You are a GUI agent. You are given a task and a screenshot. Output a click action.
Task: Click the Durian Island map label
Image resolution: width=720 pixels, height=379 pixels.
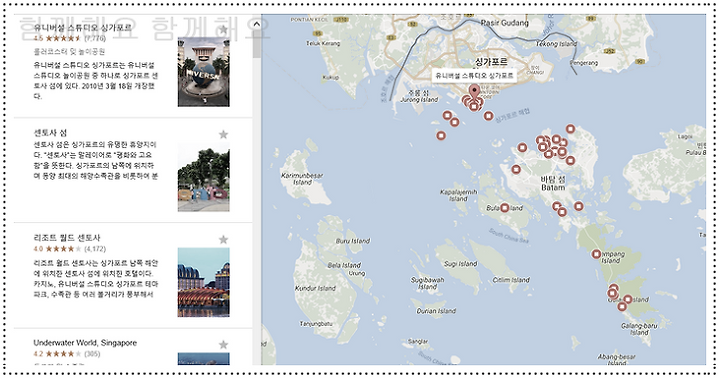click(436, 311)
